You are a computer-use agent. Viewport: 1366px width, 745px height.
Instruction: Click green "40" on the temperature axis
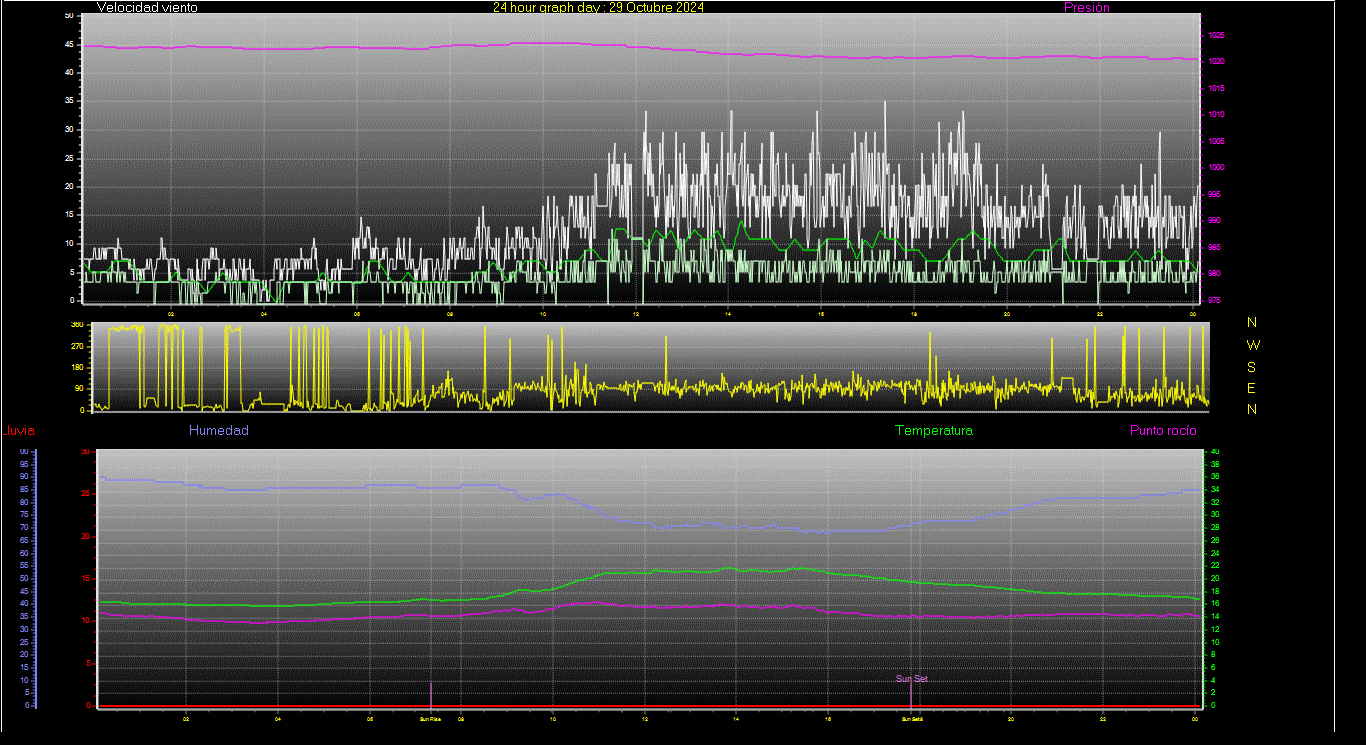pyautogui.click(x=1215, y=452)
